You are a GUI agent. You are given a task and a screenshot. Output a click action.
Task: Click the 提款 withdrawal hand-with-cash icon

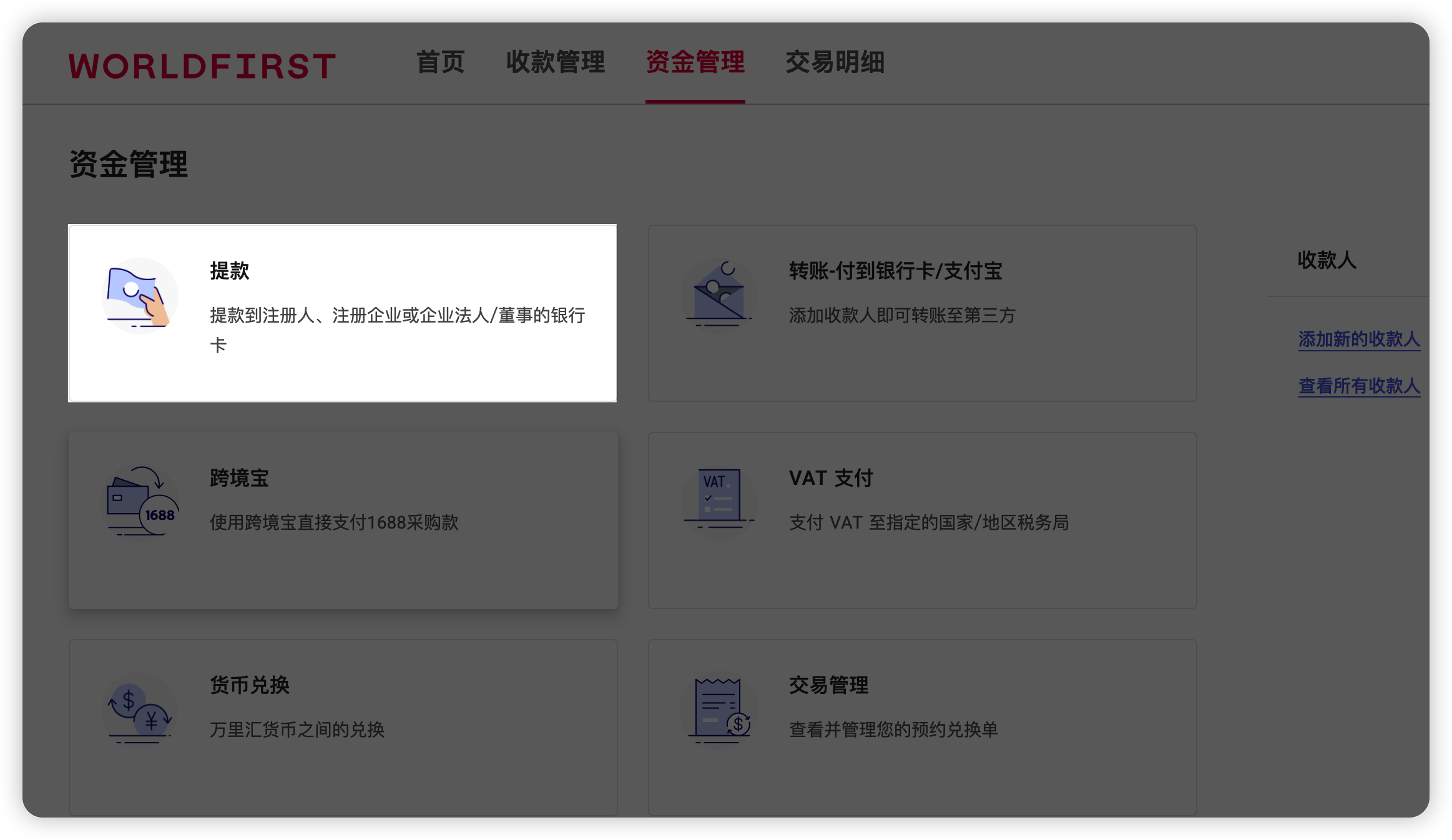pos(140,297)
